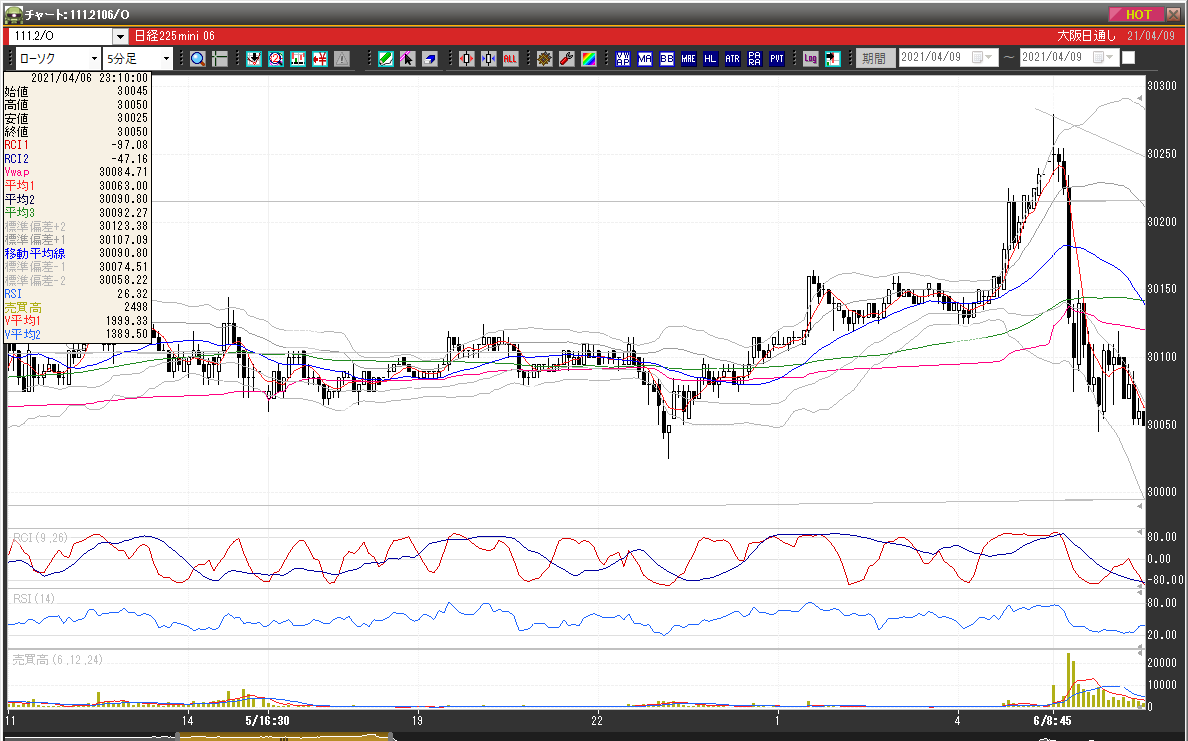Expand the ローソク chart type dropdown
1188x741 pixels.
(94, 59)
